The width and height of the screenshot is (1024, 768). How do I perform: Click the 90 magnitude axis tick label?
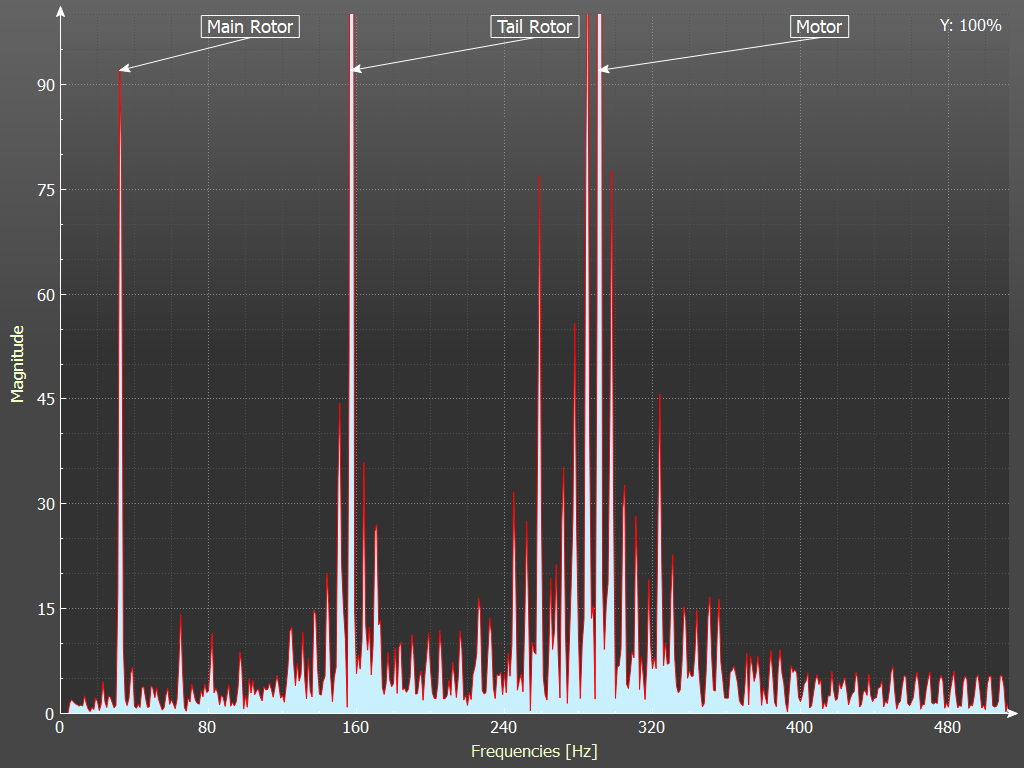[x=43, y=85]
